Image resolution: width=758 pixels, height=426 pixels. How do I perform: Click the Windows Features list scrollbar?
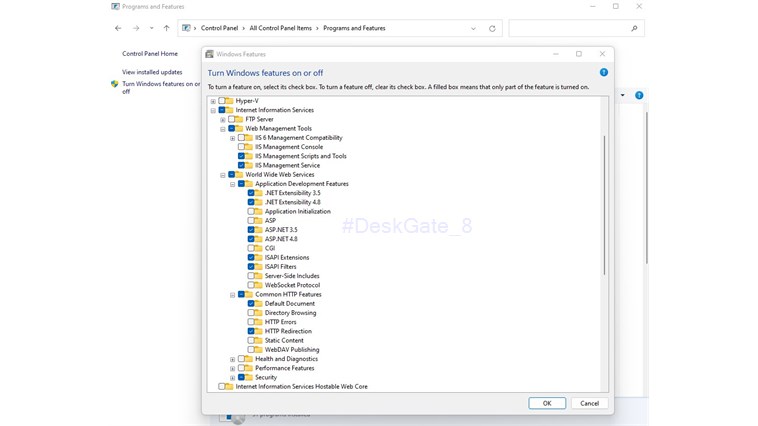[x=604, y=206]
